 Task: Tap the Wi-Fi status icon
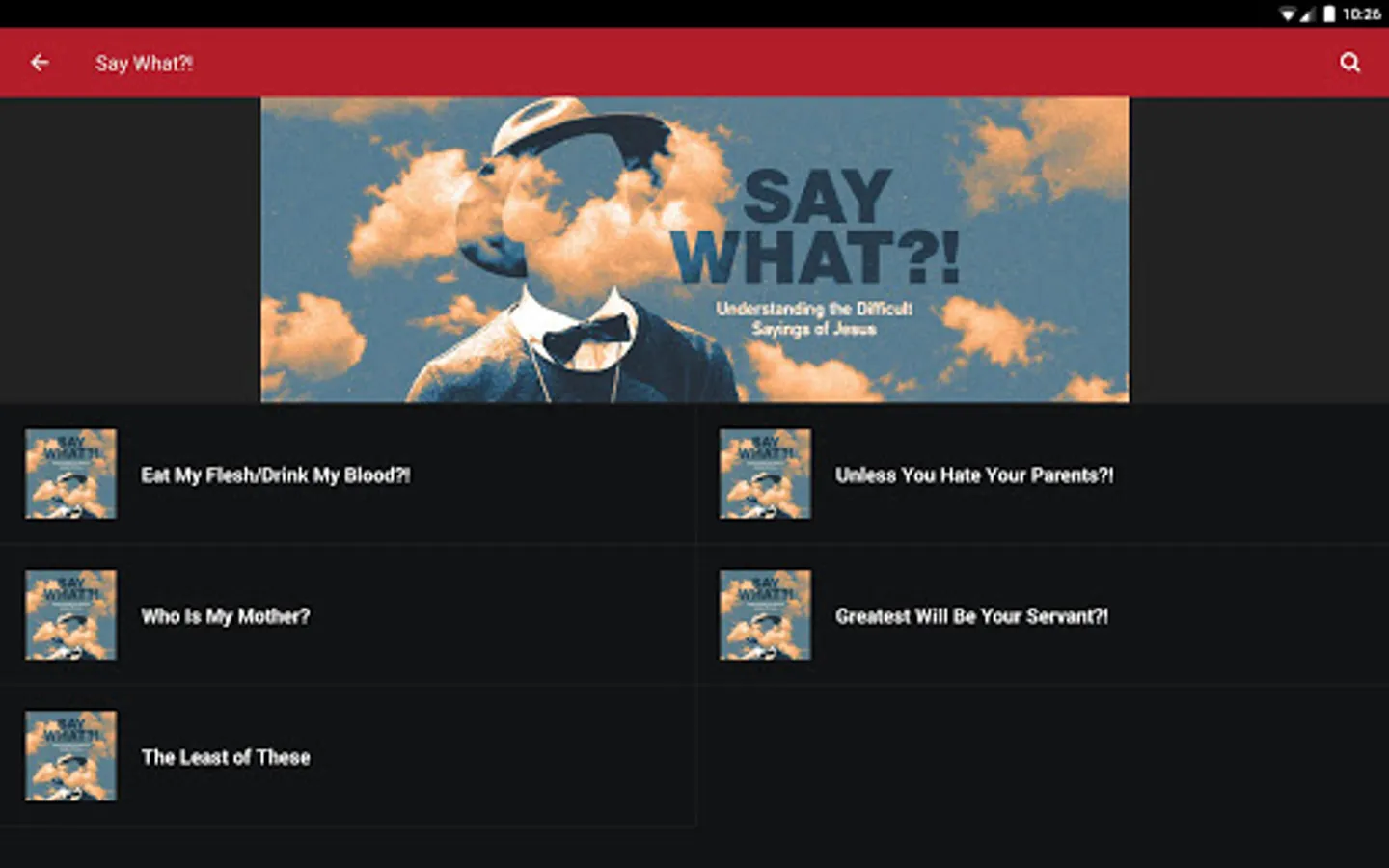[1288, 14]
